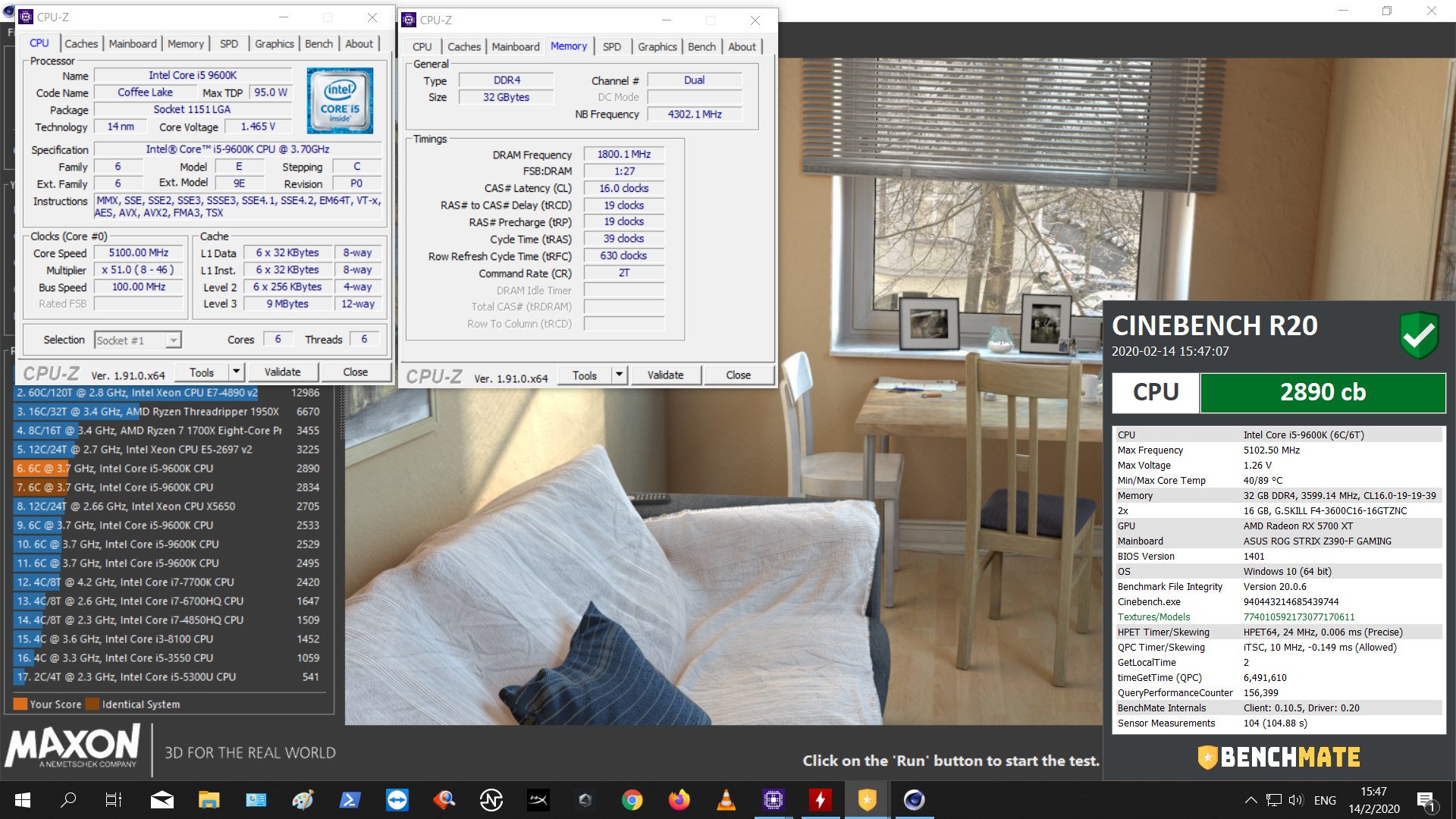
Task: Open network status tray icon
Action: [x=1274, y=800]
